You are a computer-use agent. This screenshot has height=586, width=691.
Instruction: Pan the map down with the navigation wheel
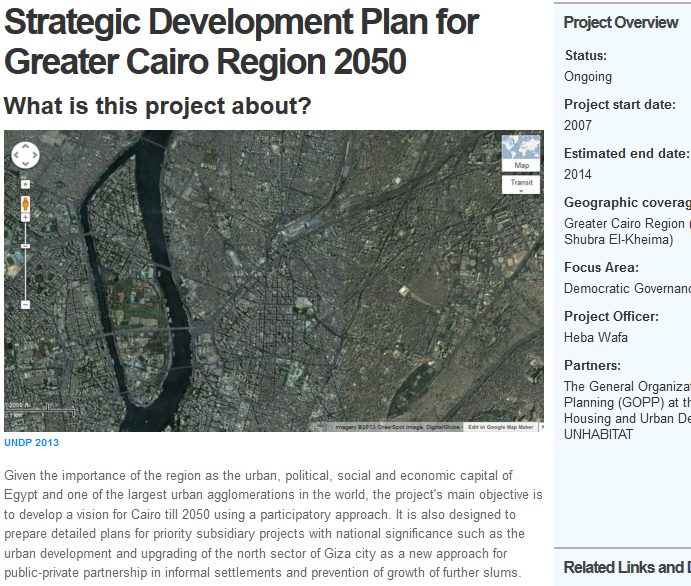tap(25, 164)
